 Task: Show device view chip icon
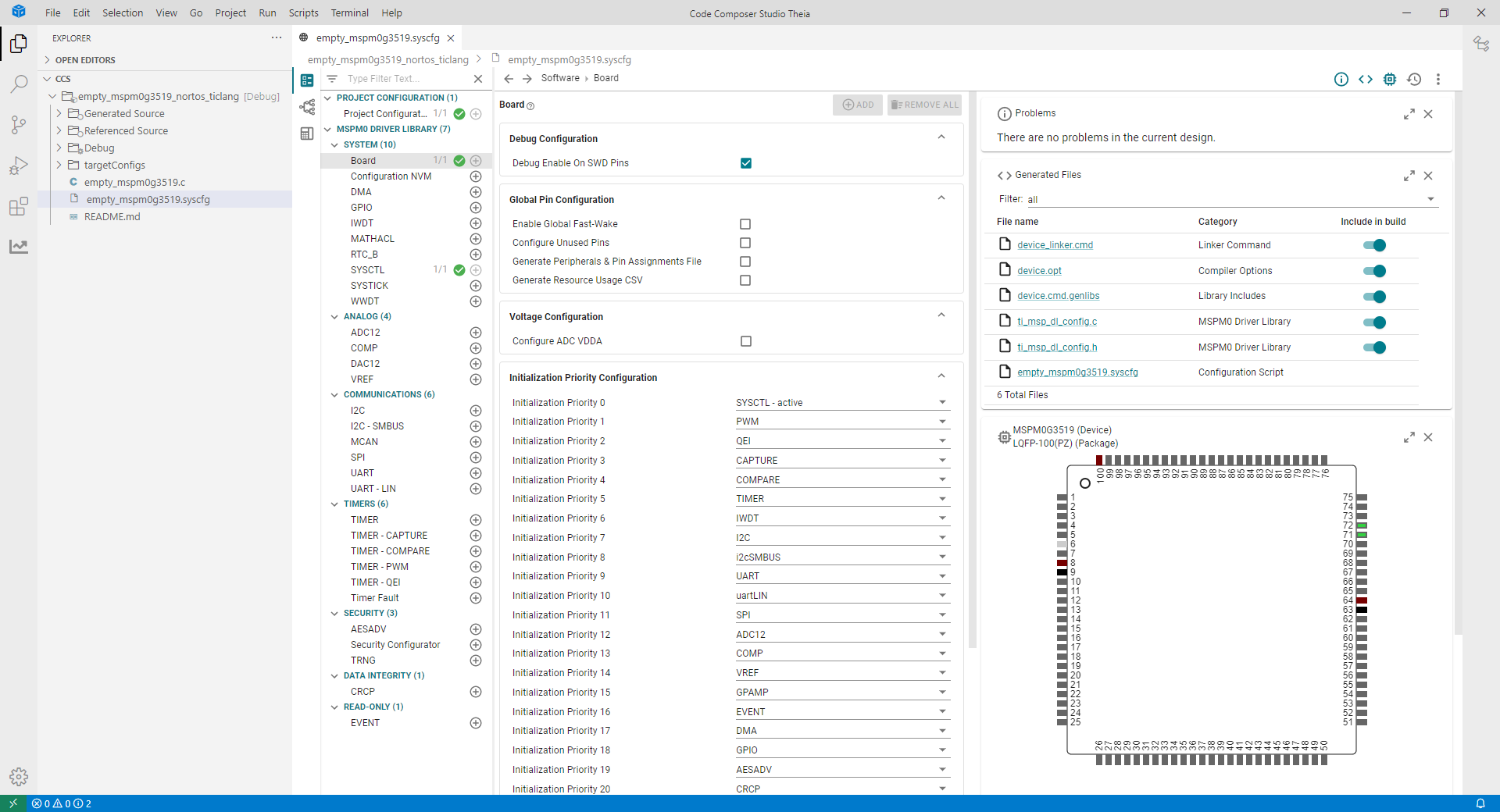[x=1390, y=79]
